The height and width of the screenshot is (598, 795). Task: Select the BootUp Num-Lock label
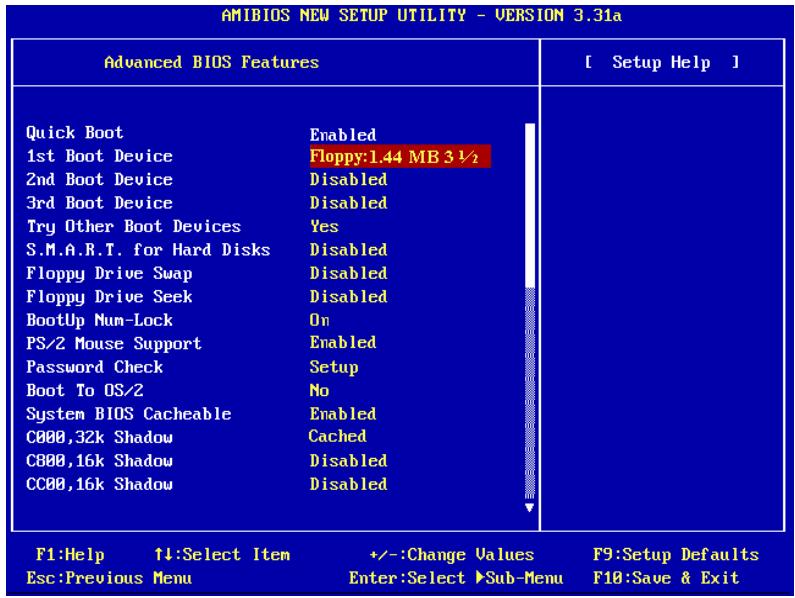(x=99, y=320)
